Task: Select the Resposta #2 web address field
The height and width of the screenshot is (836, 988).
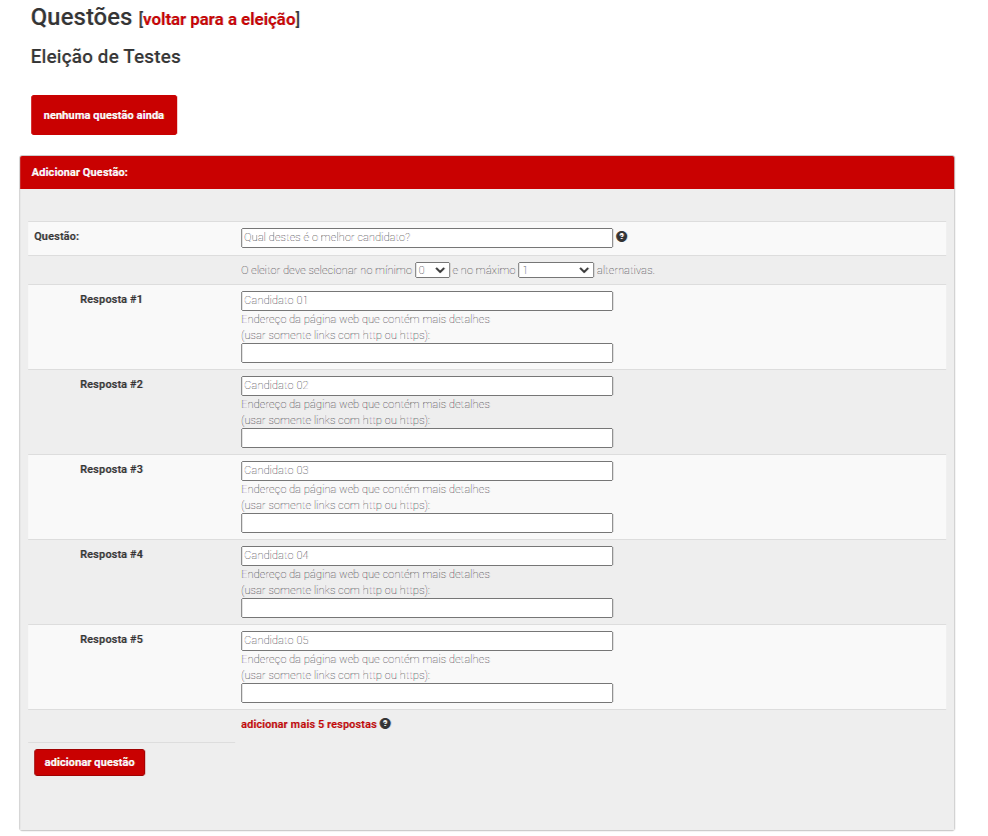Action: pyautogui.click(x=426, y=438)
